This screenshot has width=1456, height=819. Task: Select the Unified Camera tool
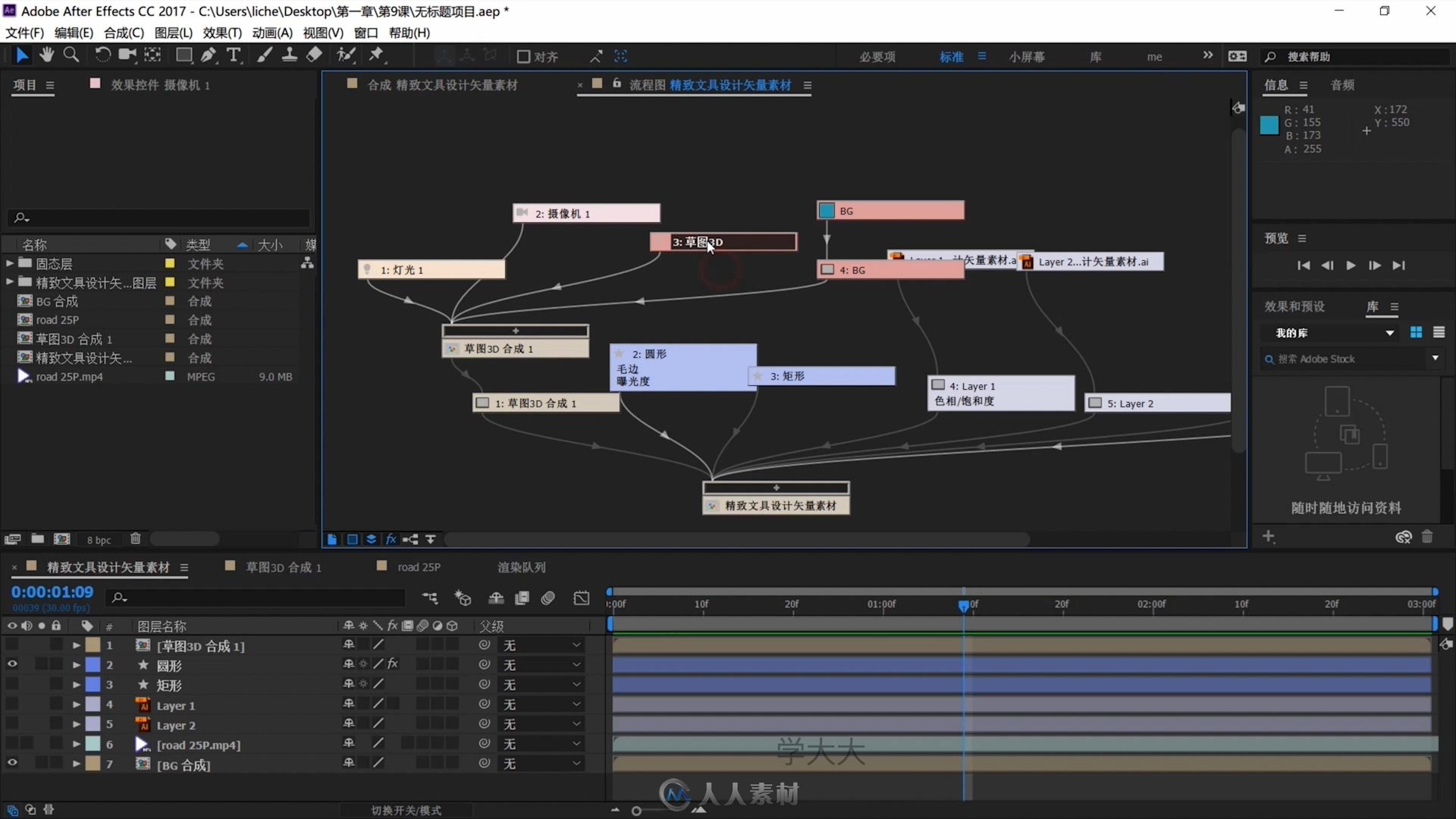coord(127,55)
